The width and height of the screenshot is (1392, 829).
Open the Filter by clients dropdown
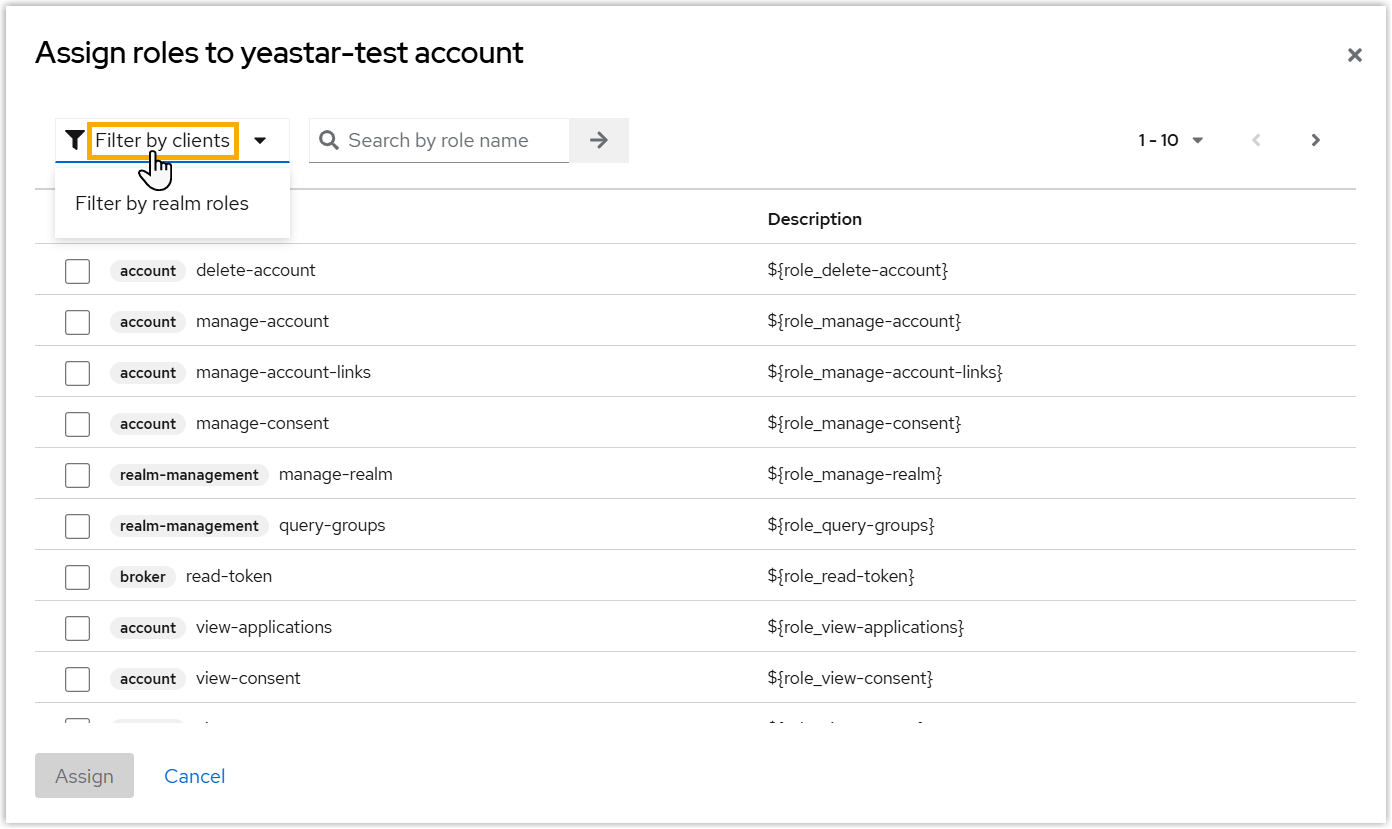(x=163, y=141)
